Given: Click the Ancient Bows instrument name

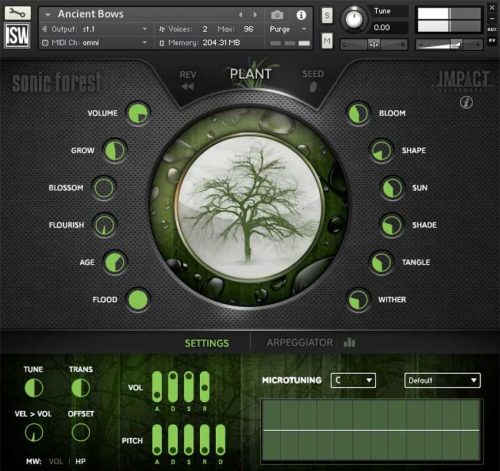Looking at the screenshot, I should (x=91, y=14).
